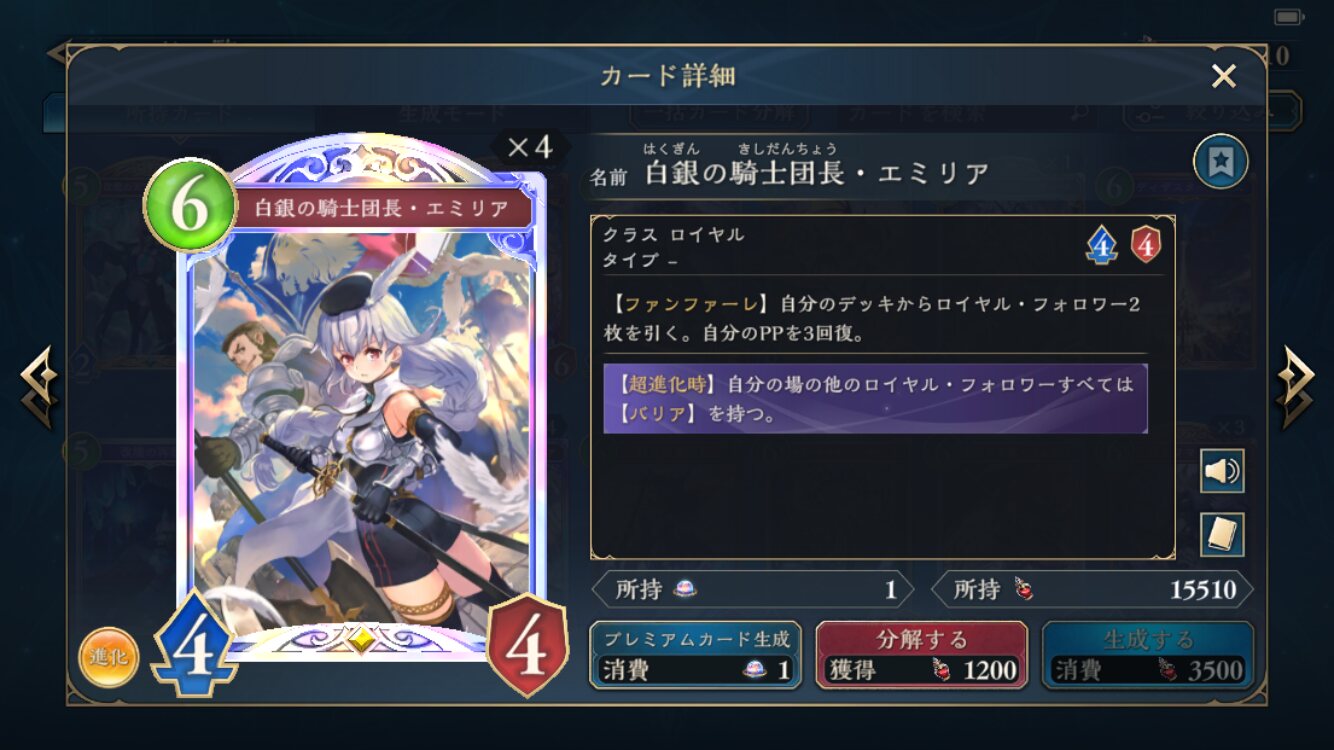Screen dimensions: 1334x750
Task: Click the 超進化時 ability highlighted box
Action: (x=876, y=398)
